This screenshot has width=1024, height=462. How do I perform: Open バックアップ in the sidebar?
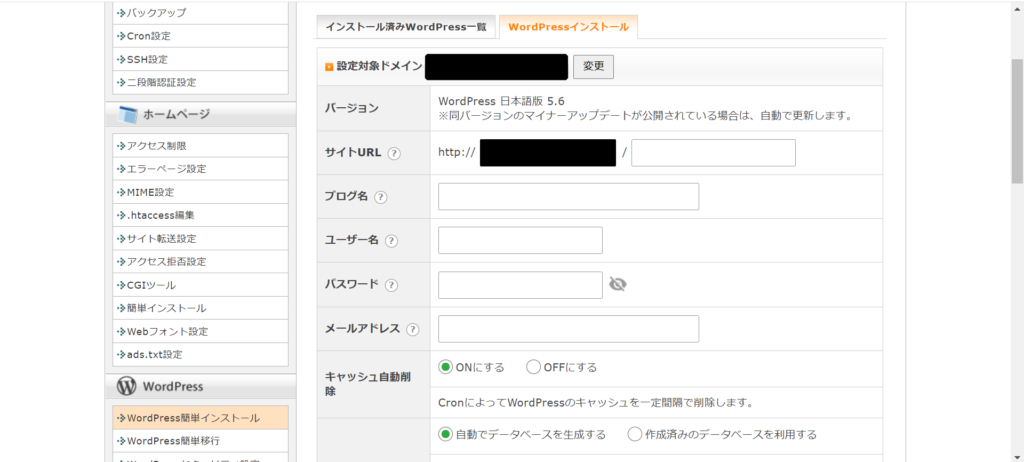(200, 12)
